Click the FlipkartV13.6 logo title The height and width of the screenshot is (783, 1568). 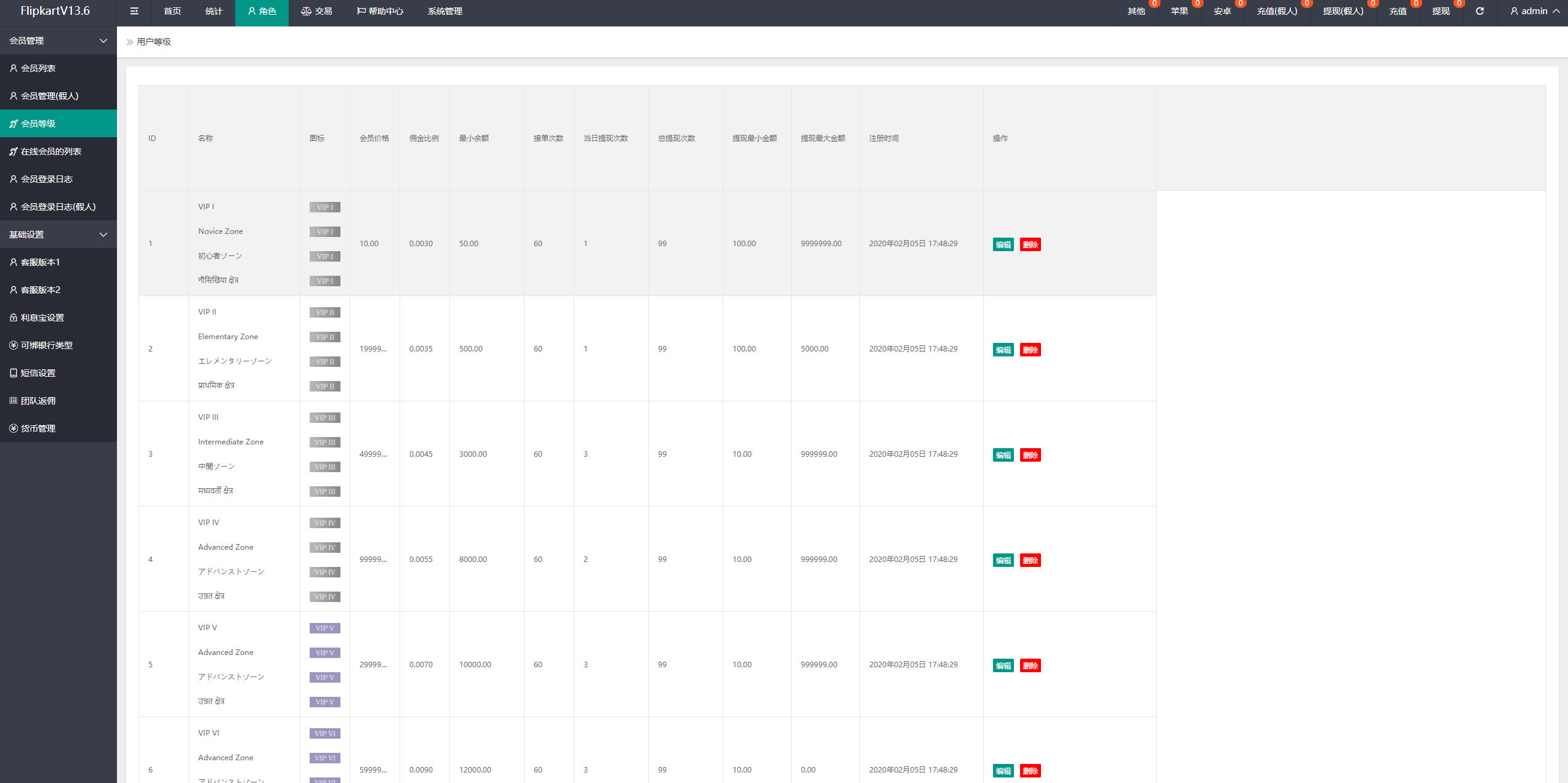tap(55, 11)
